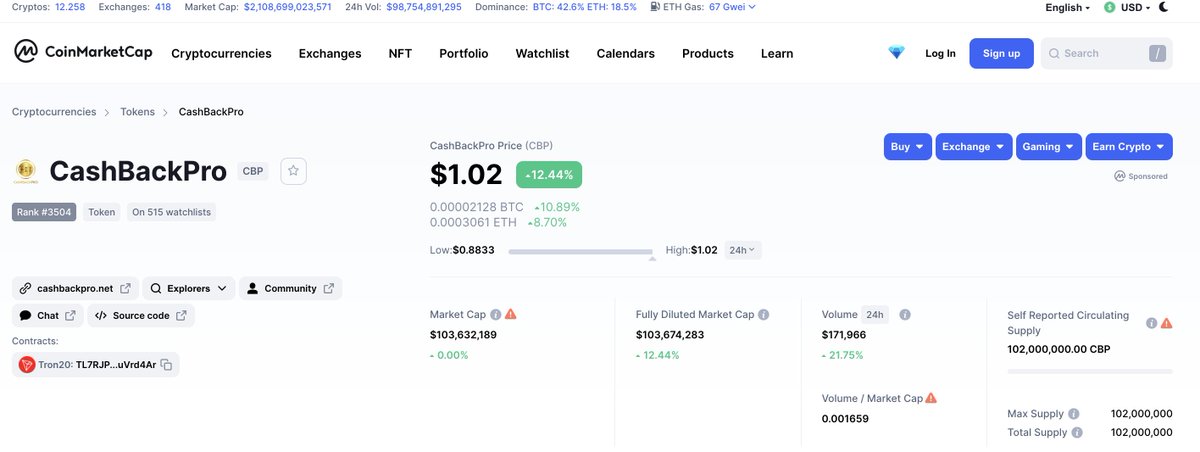Click the Tron20 network icon

pyautogui.click(x=27, y=365)
